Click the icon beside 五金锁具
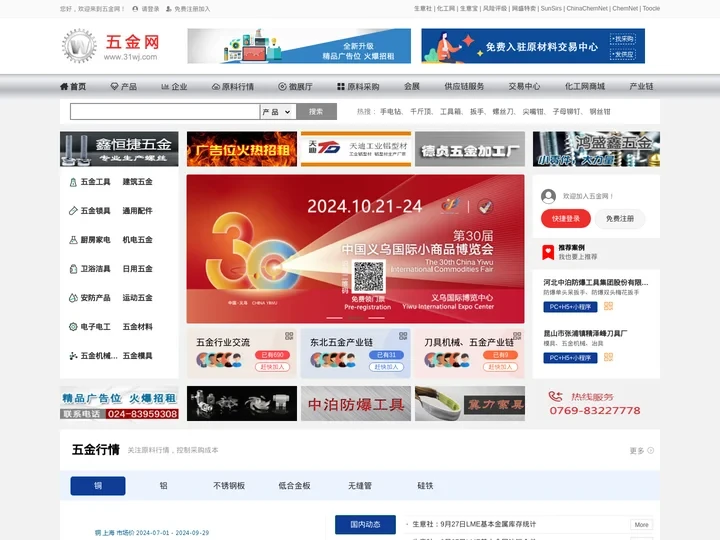The image size is (720, 540). click(73, 211)
